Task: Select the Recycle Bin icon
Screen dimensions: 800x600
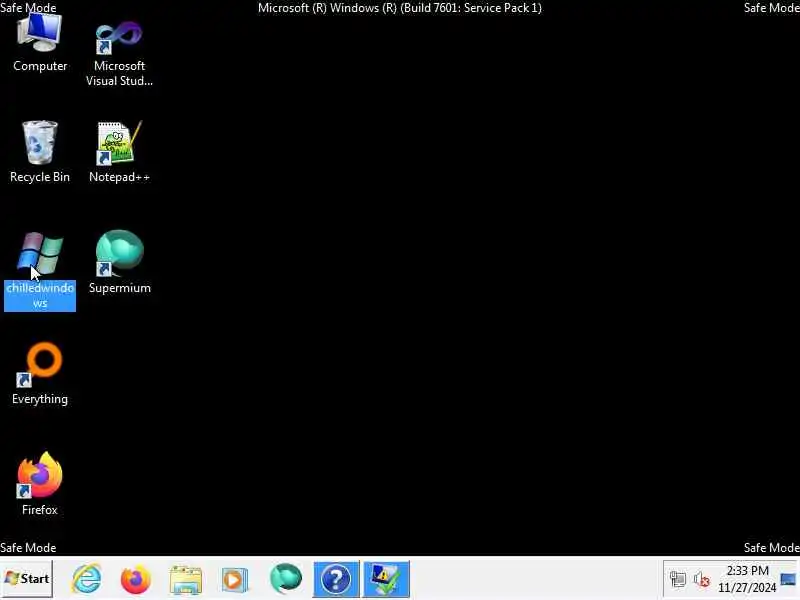Action: 40,152
